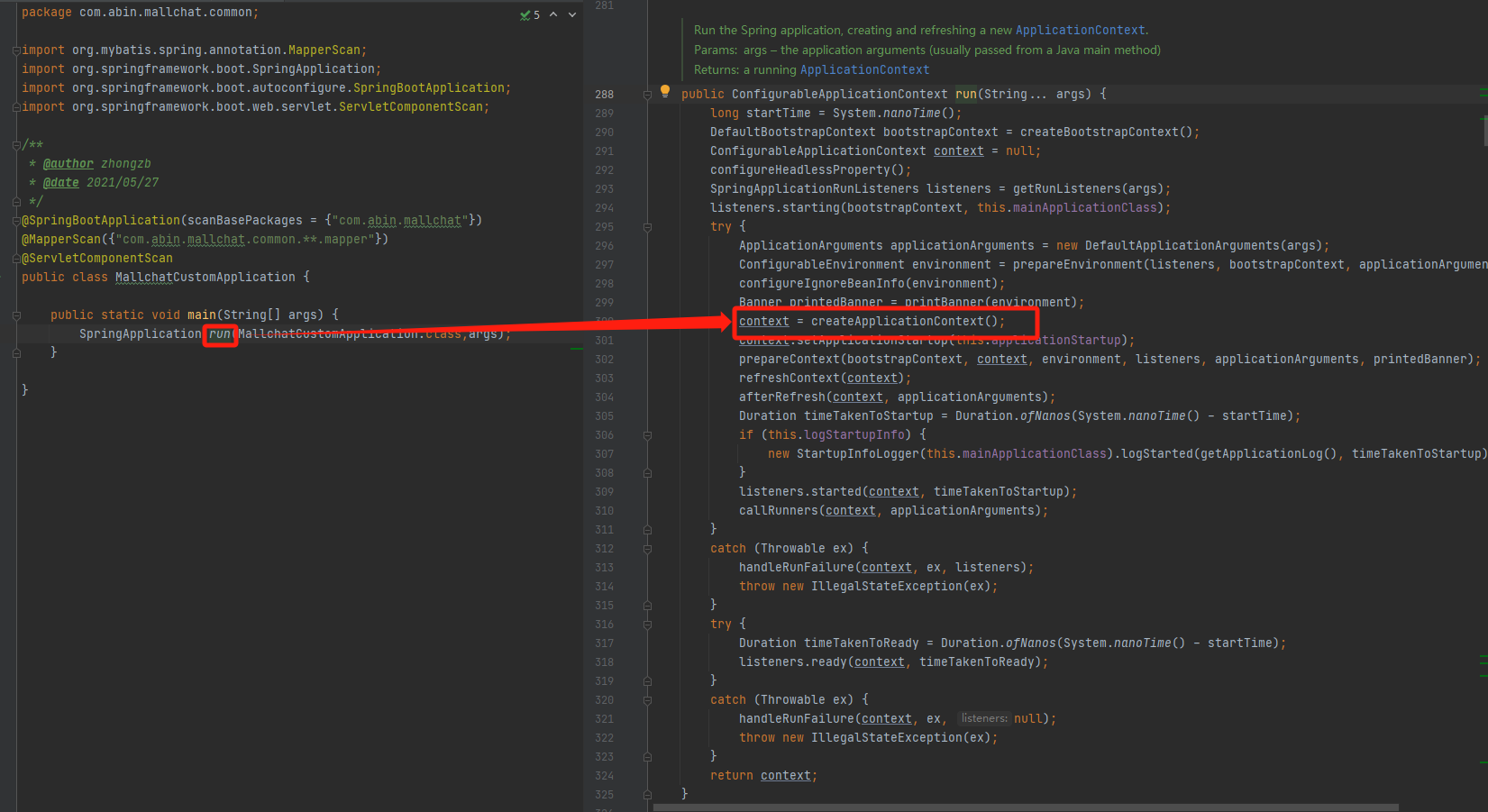Click MallchatCustomApplication in the class declaration
The height and width of the screenshot is (812, 1488).
click(205, 278)
